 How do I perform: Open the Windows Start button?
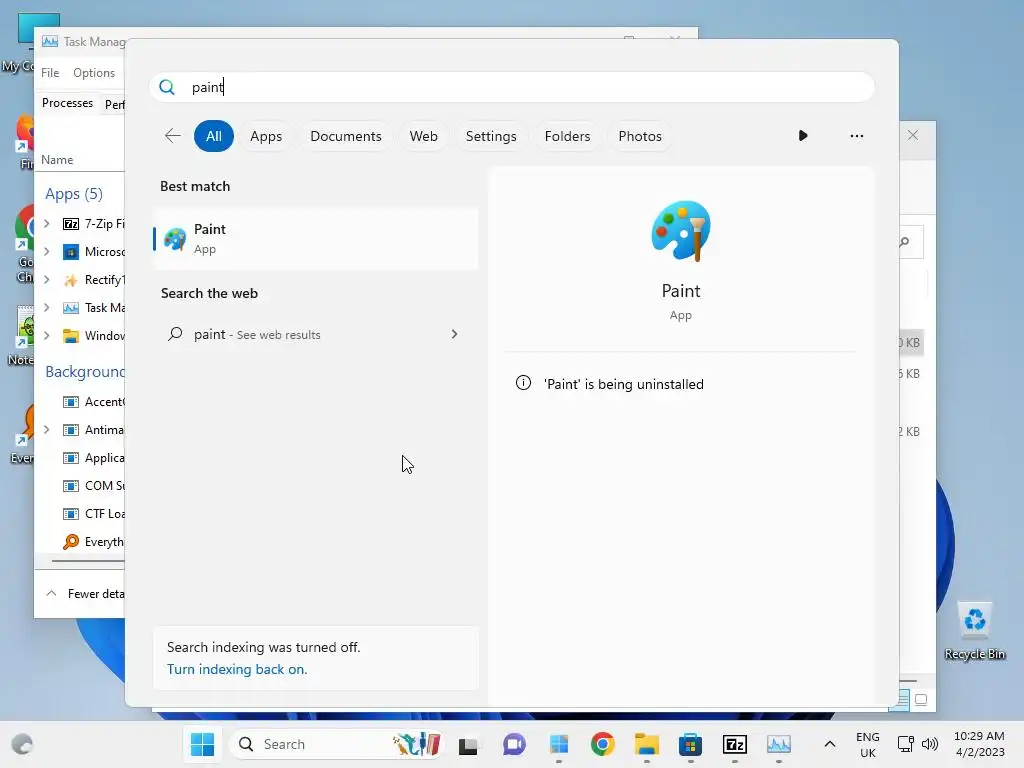tap(202, 744)
